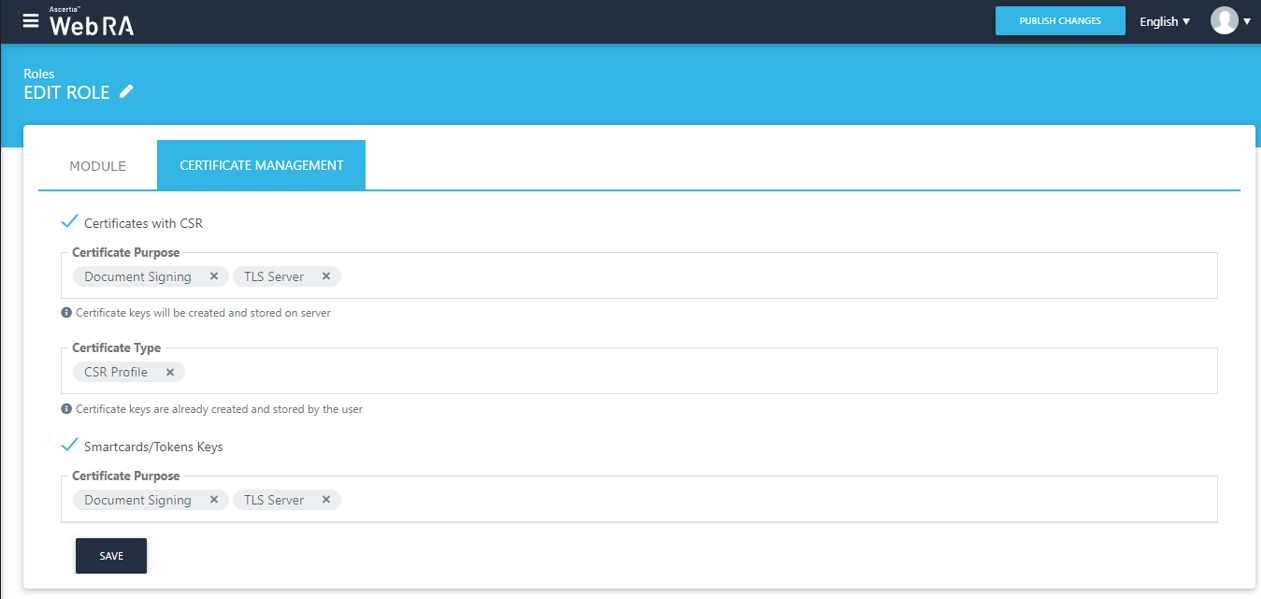This screenshot has height=599, width=1261.
Task: Remove Document Signing tag under Smartcards/Tokens Keys
Action: (214, 500)
